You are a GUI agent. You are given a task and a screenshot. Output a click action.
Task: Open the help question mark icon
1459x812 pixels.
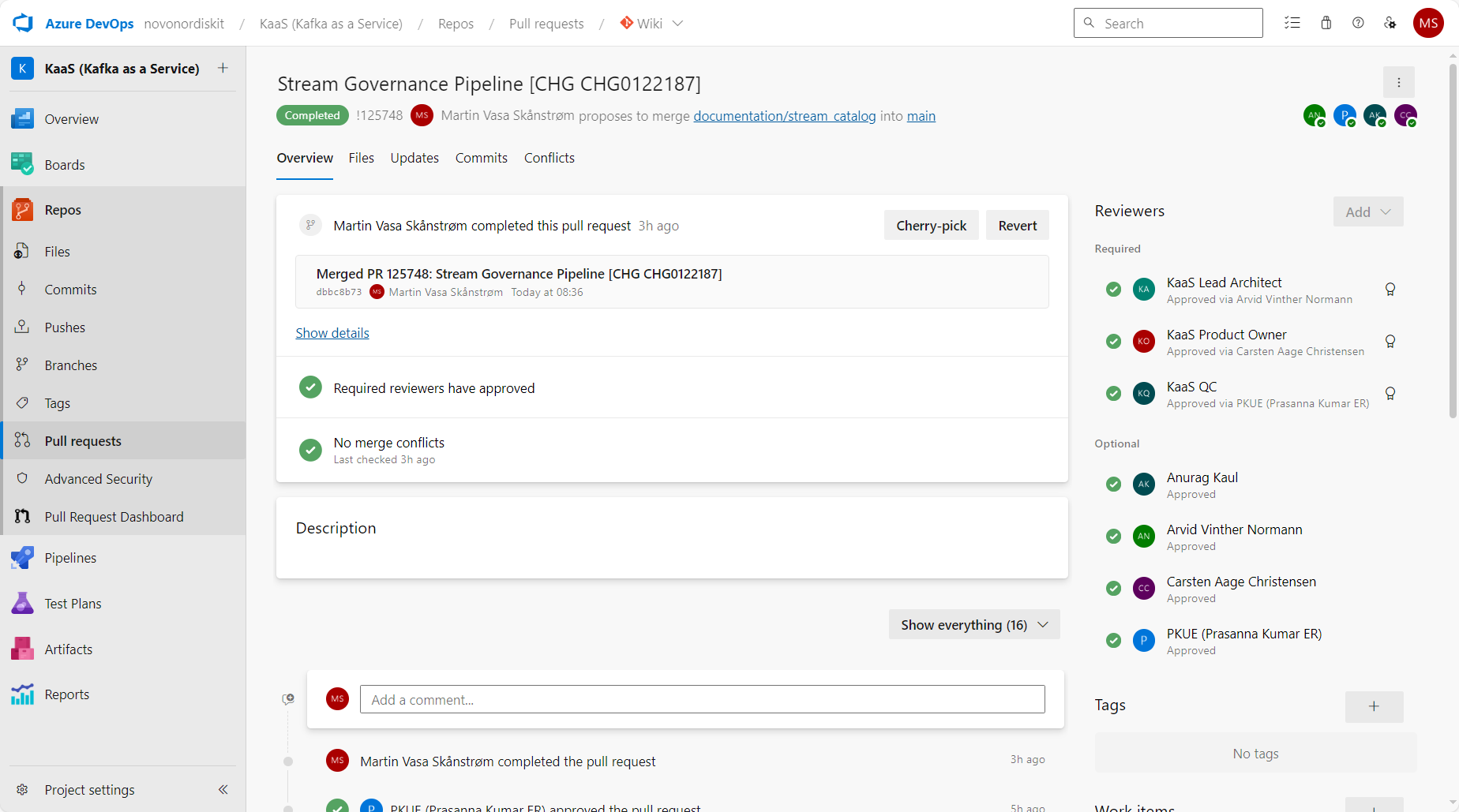(1358, 23)
